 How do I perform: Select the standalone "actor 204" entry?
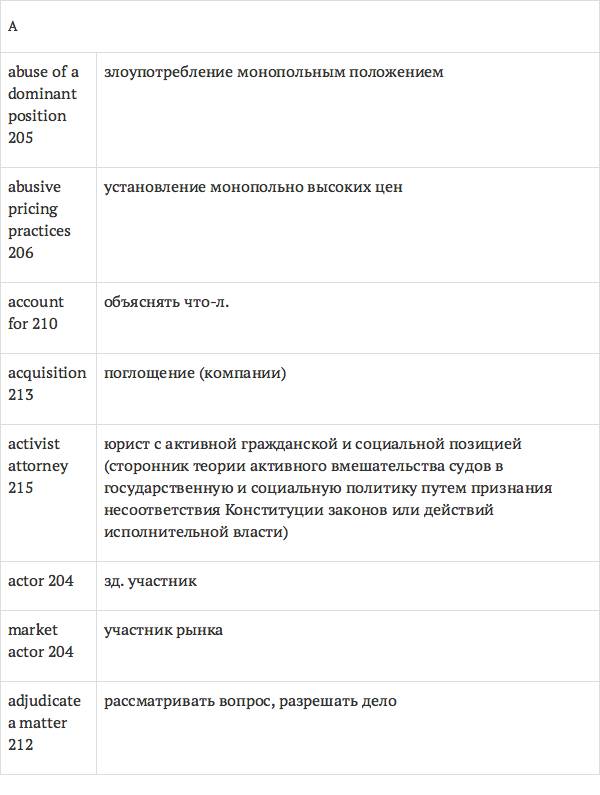(x=41, y=581)
